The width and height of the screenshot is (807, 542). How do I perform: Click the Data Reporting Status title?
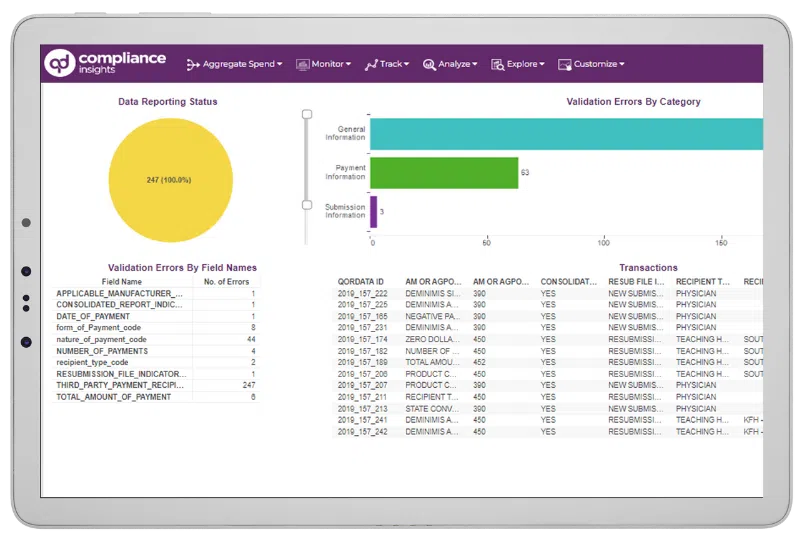[168, 102]
